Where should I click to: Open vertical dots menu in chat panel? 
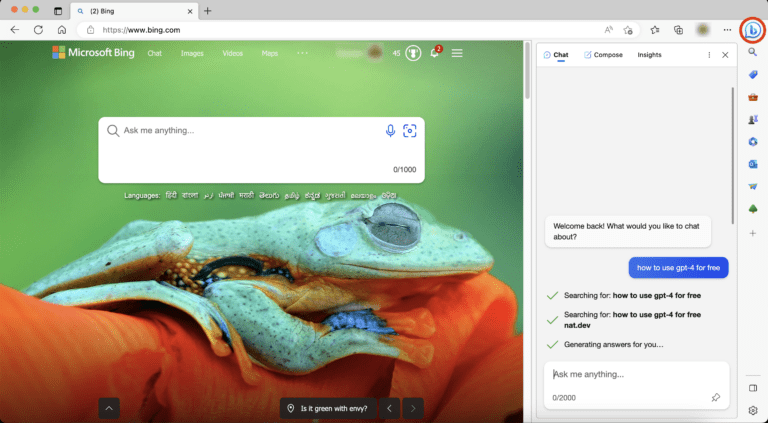pos(709,55)
